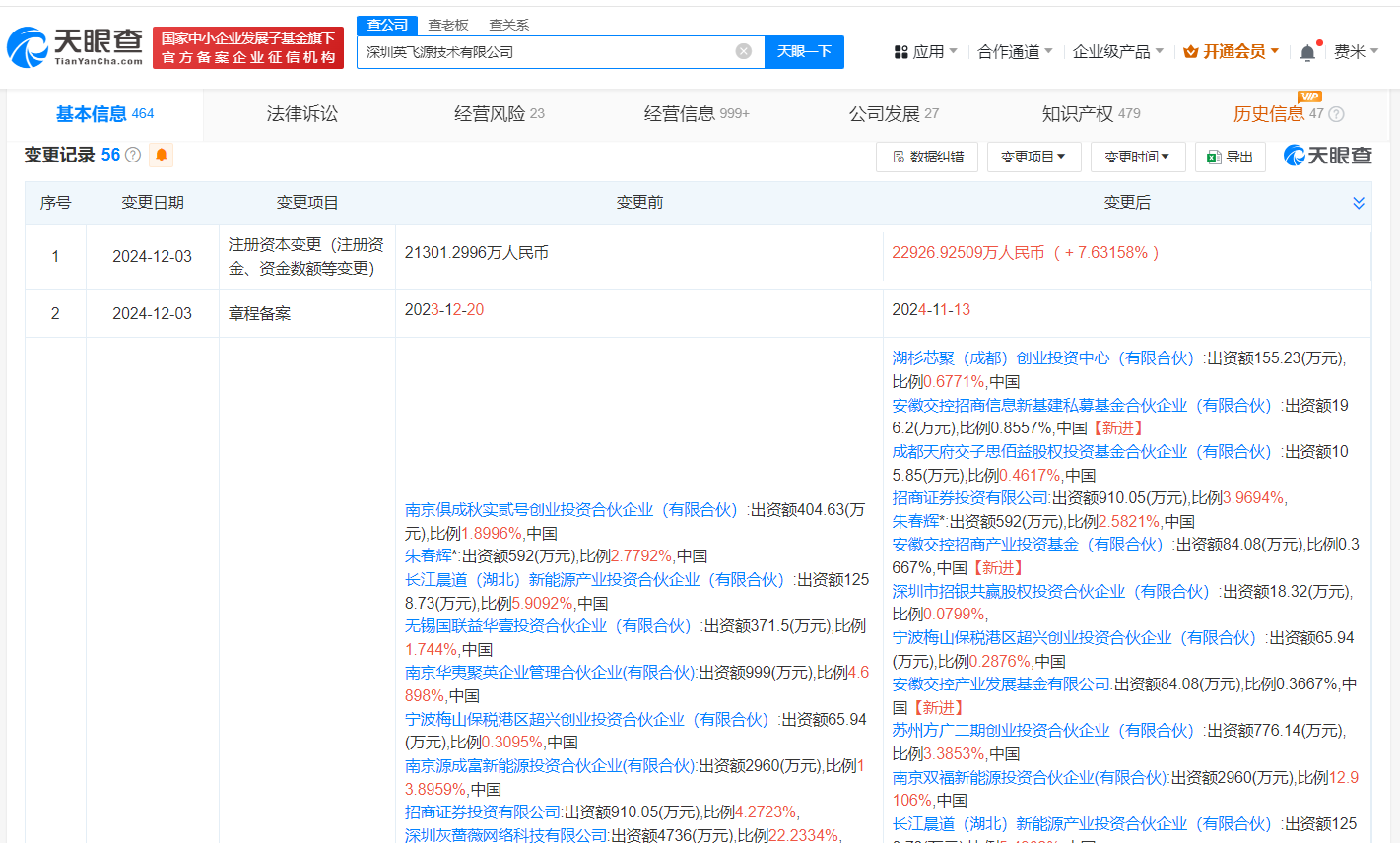This screenshot has height=843, width=1400.
Task: Open the 苏州方广二期创业投资合伙企业 link
Action: (x=1043, y=731)
